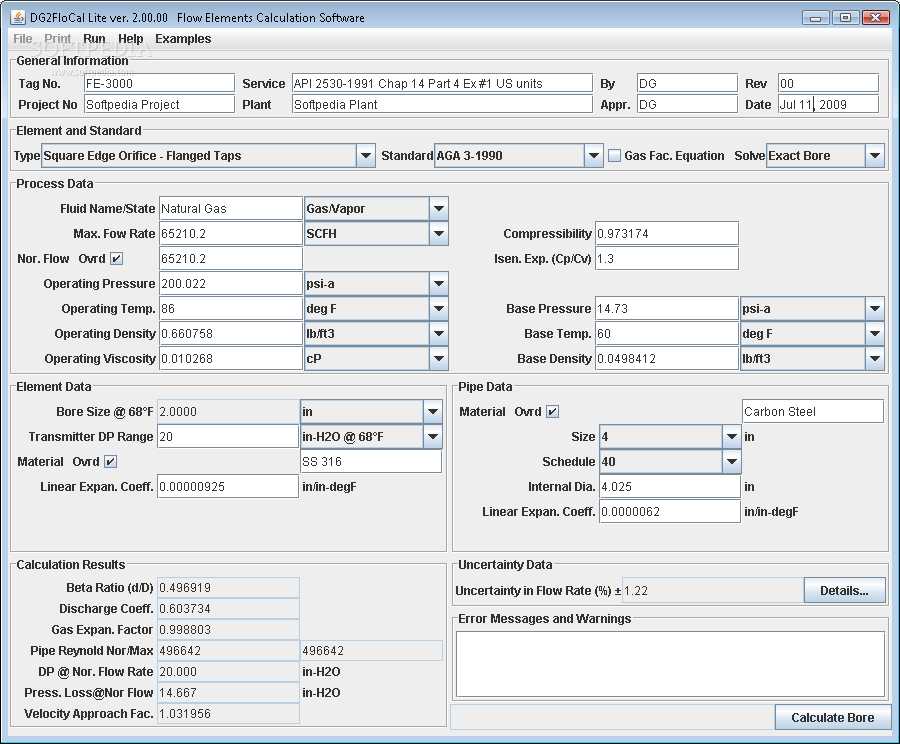The image size is (900, 744).
Task: Open the Run menu
Action: (94, 39)
